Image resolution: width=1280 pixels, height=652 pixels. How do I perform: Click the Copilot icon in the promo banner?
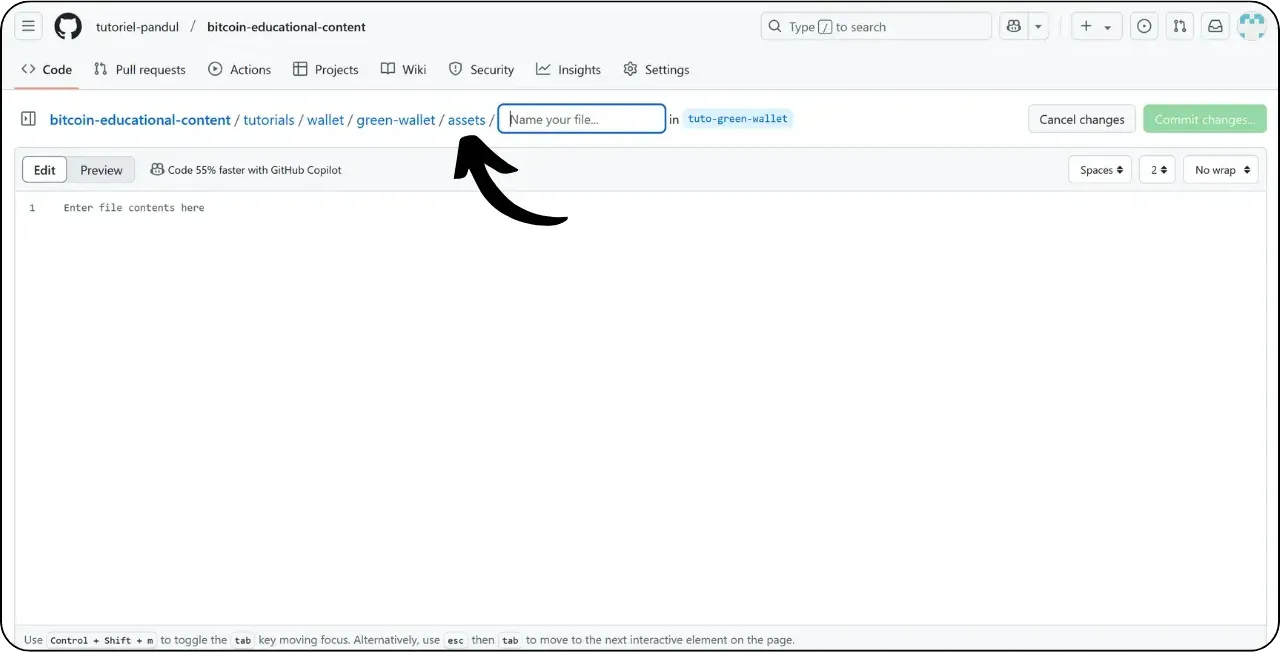click(x=158, y=169)
